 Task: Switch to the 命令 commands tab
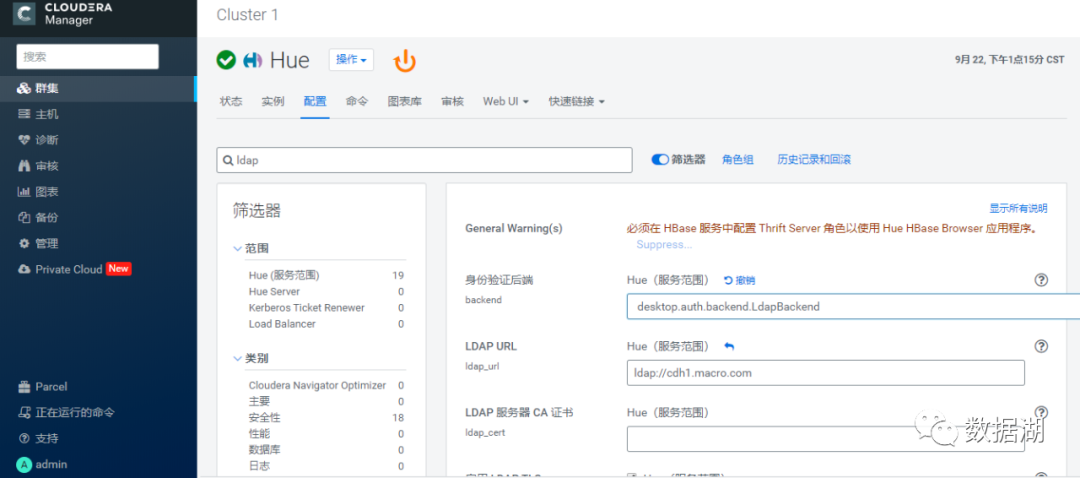click(357, 101)
